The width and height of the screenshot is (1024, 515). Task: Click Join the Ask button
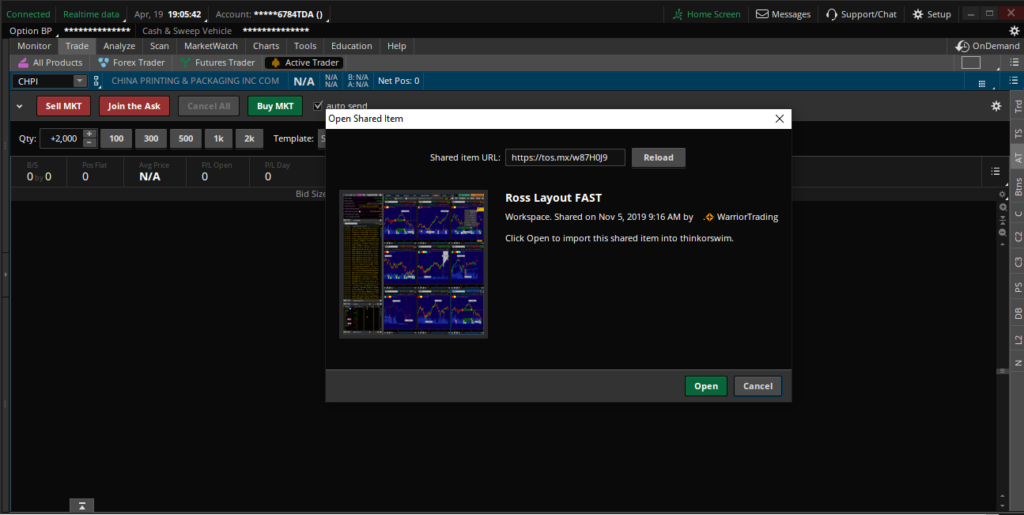coord(134,106)
